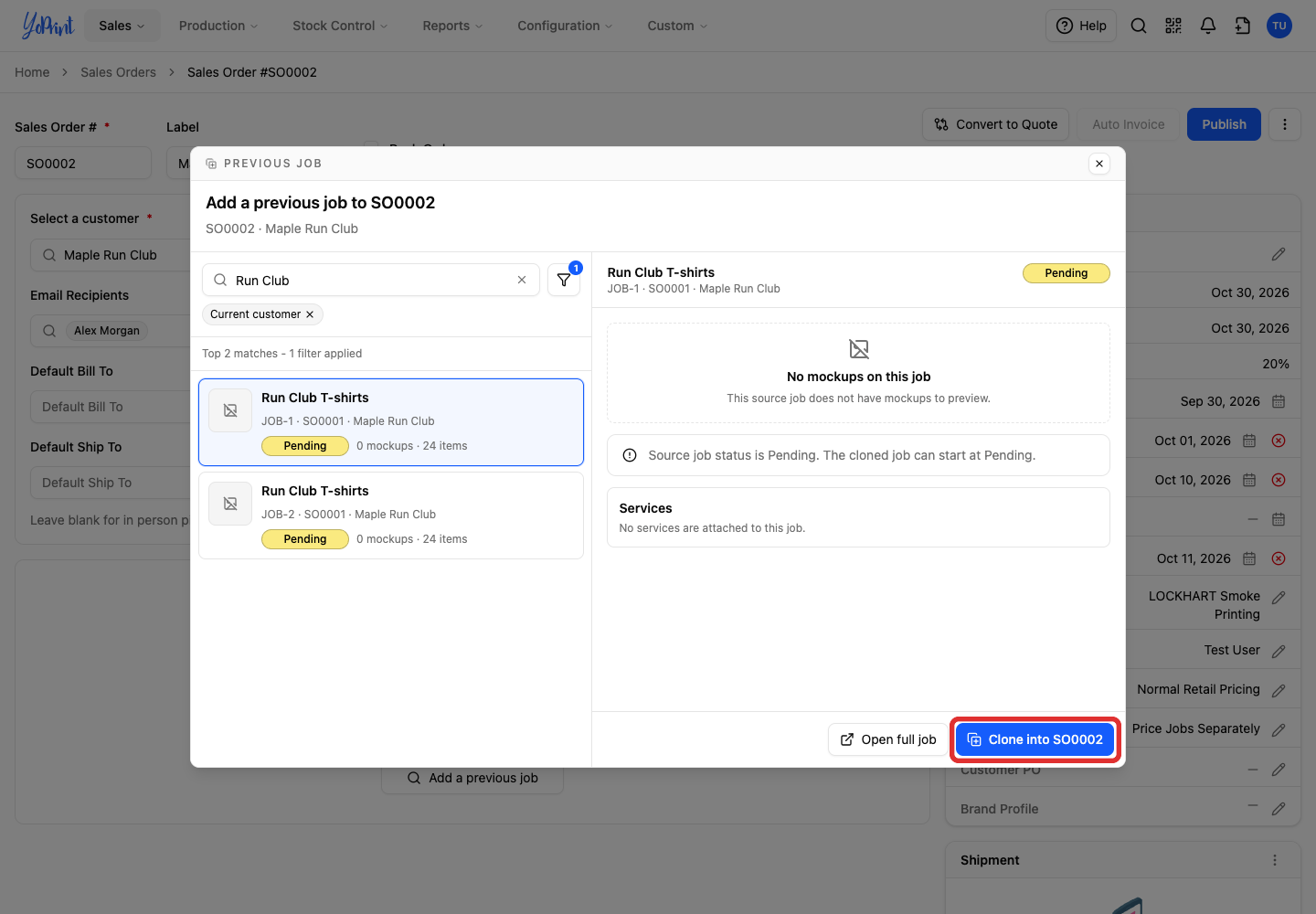
Task: Open the Production menu
Action: pos(218,26)
